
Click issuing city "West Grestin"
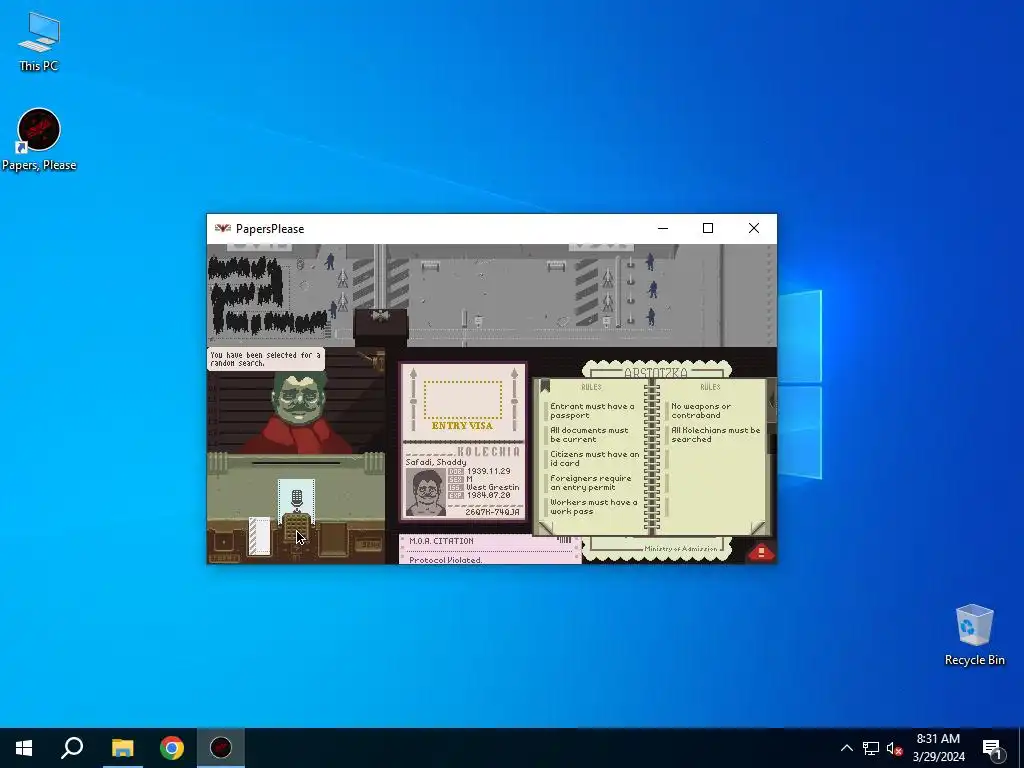[493, 487]
